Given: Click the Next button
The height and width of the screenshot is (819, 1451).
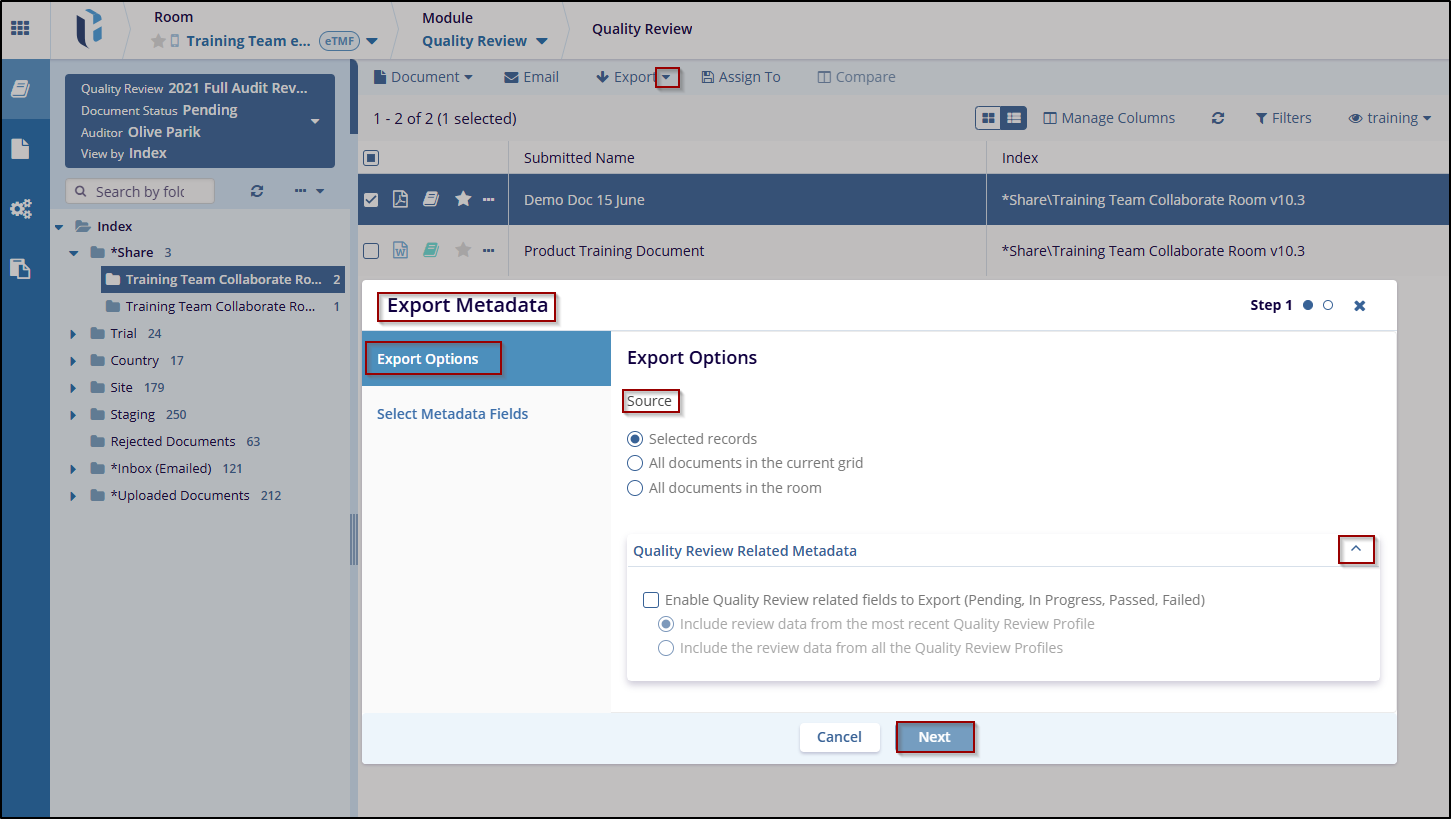Looking at the screenshot, I should pyautogui.click(x=934, y=737).
